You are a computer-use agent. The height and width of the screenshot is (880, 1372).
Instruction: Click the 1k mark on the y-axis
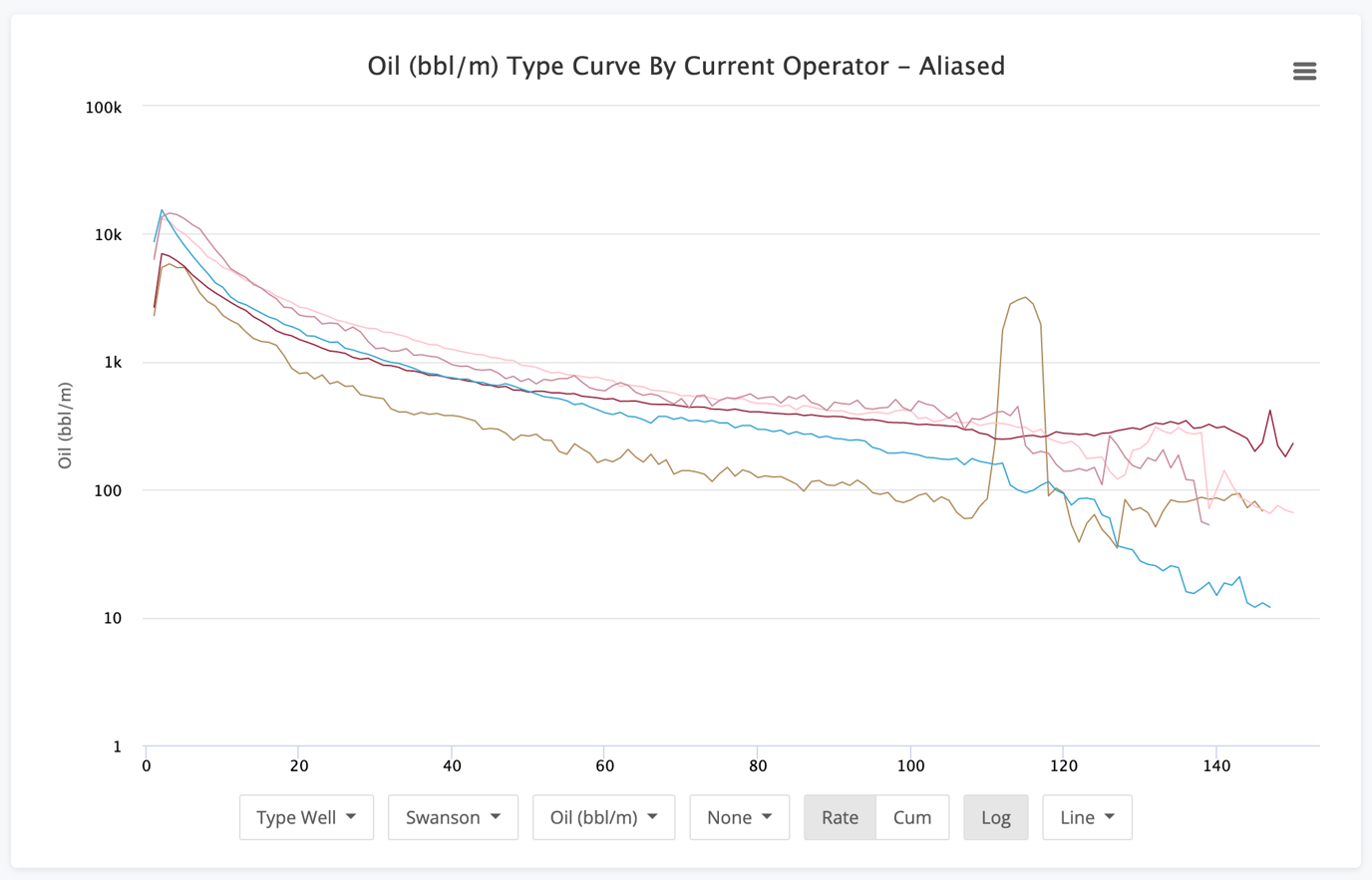[113, 363]
